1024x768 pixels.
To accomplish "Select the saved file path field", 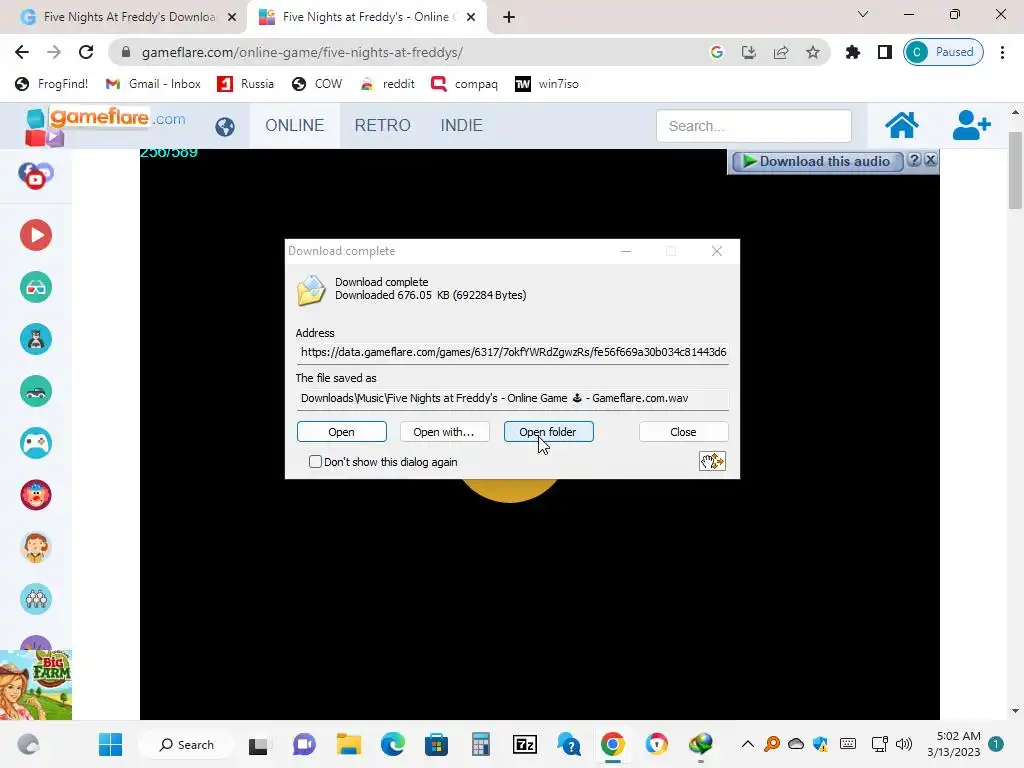I will [x=513, y=398].
